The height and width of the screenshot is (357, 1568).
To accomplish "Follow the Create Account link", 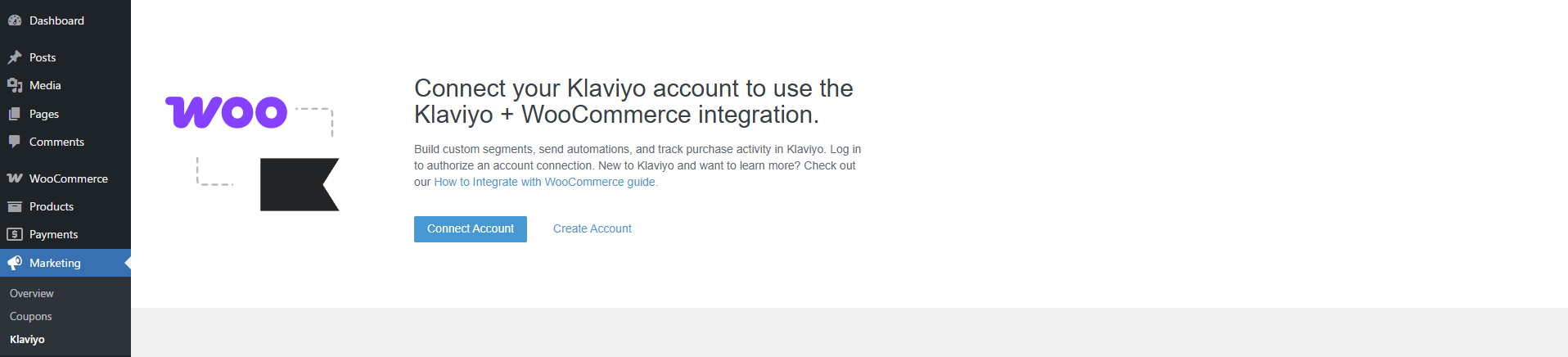I will coord(592,228).
